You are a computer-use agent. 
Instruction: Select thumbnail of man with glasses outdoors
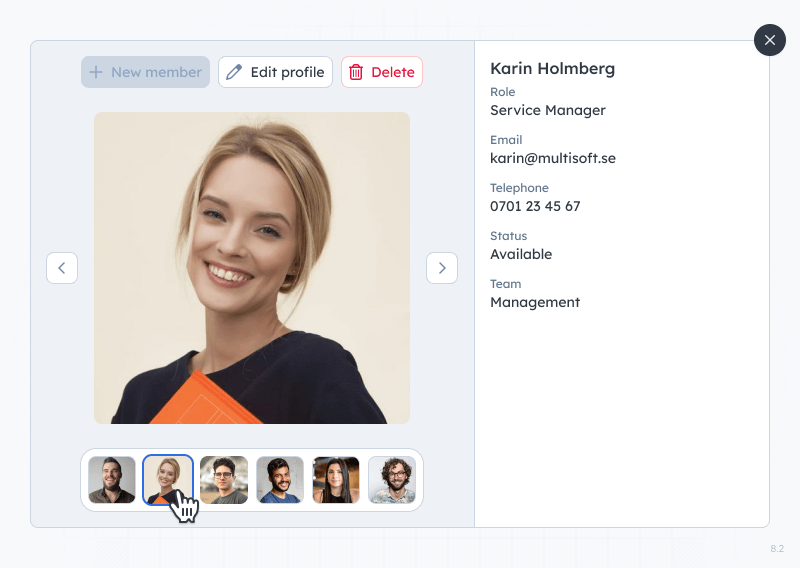coord(224,480)
